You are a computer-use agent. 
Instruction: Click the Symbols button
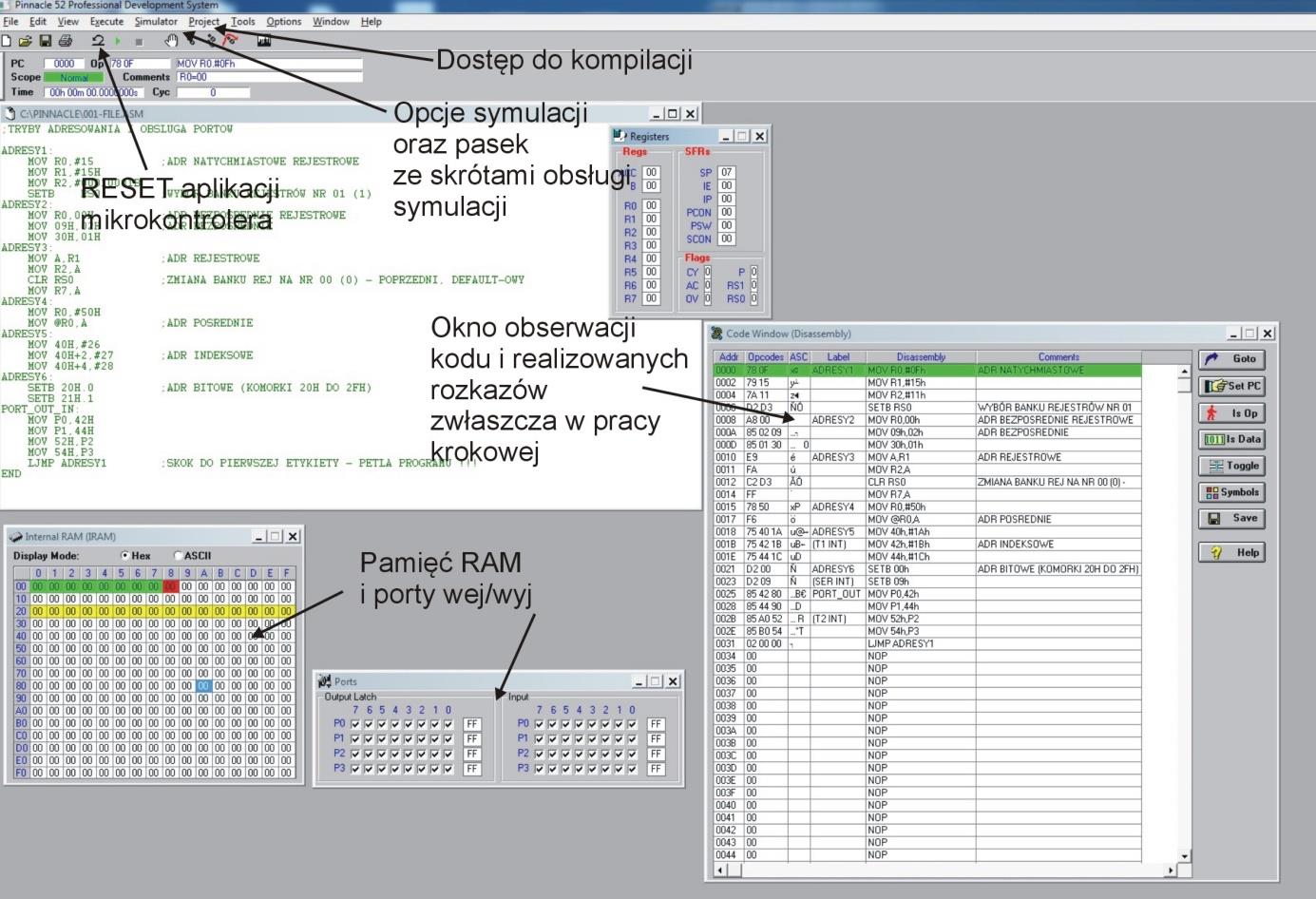(x=1232, y=492)
